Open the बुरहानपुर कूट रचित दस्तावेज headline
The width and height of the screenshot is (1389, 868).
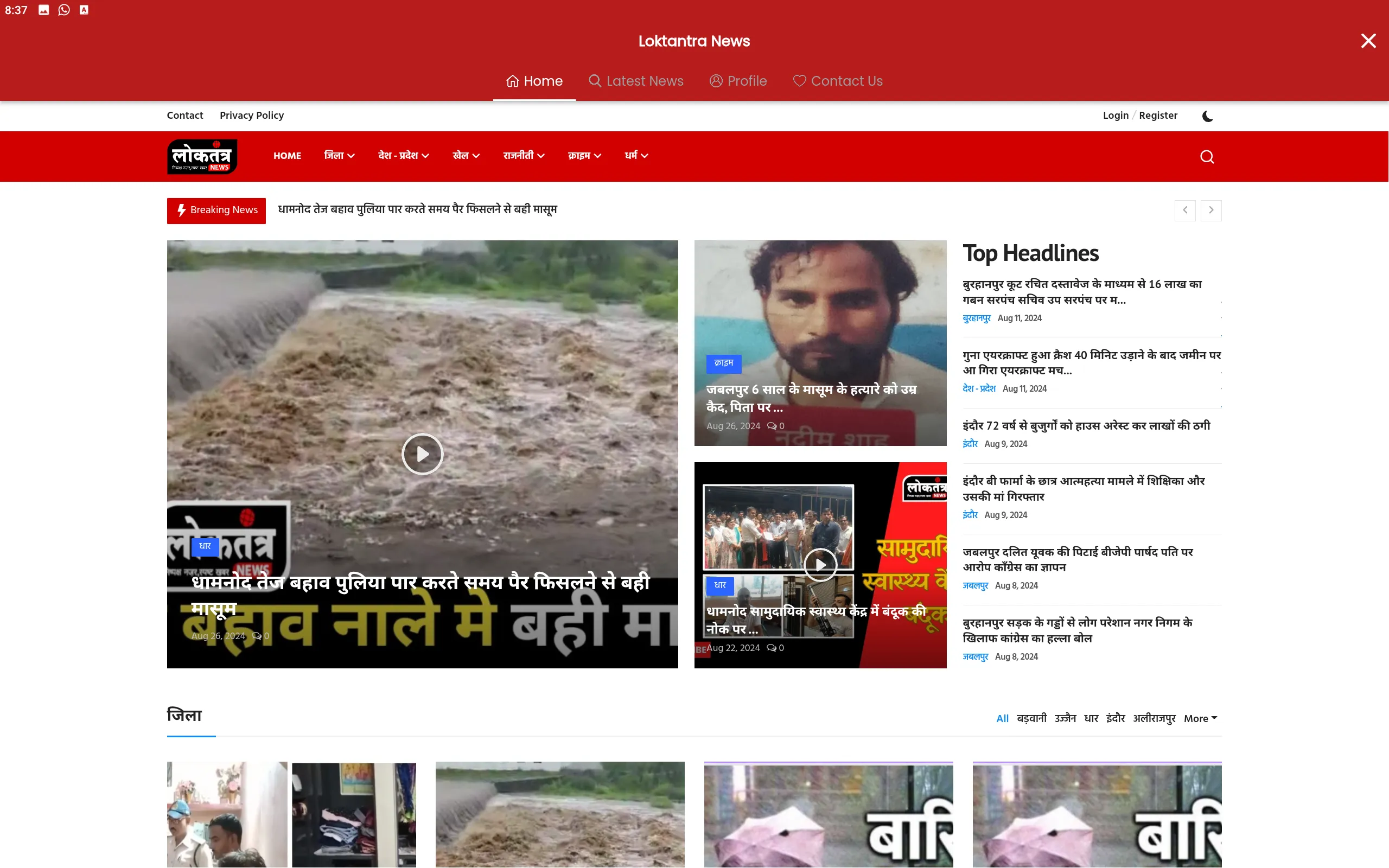click(x=1082, y=292)
